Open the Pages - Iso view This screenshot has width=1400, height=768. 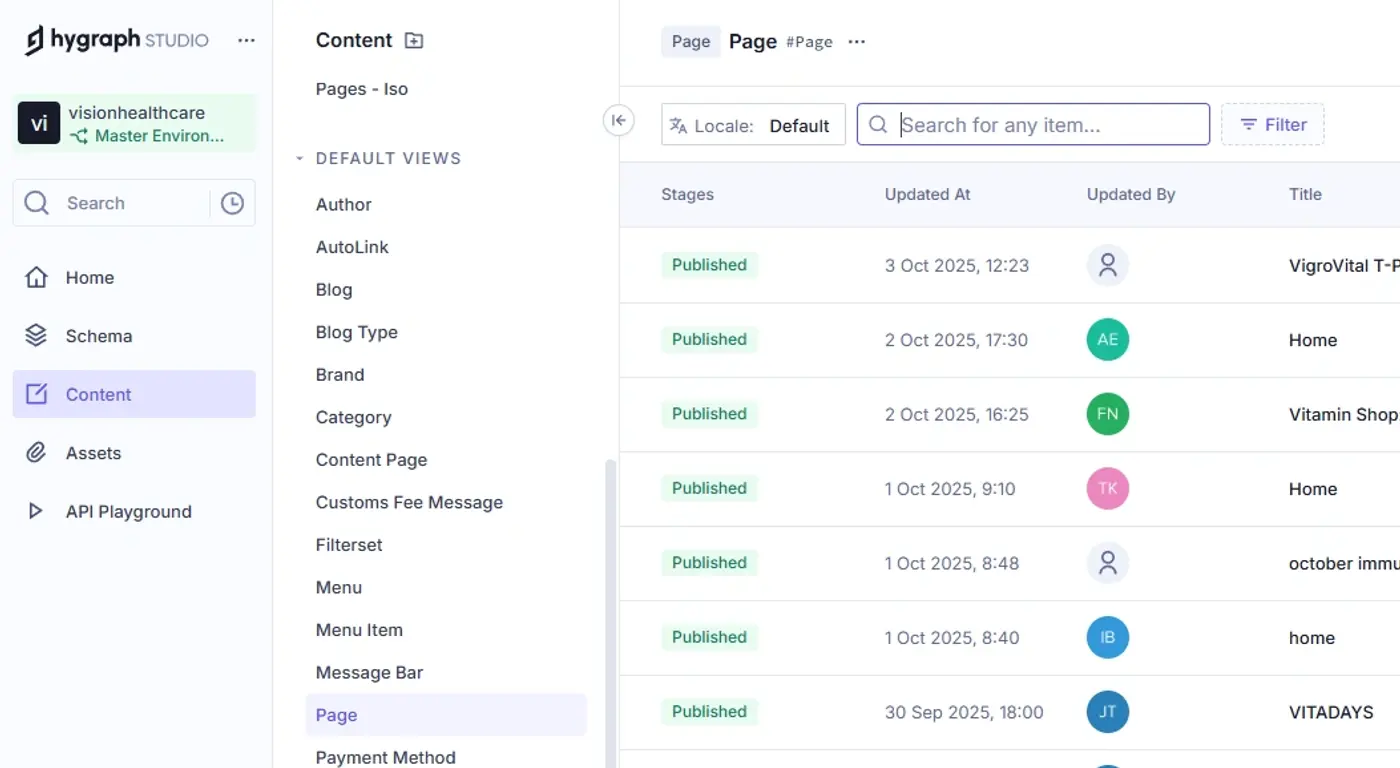(x=362, y=89)
